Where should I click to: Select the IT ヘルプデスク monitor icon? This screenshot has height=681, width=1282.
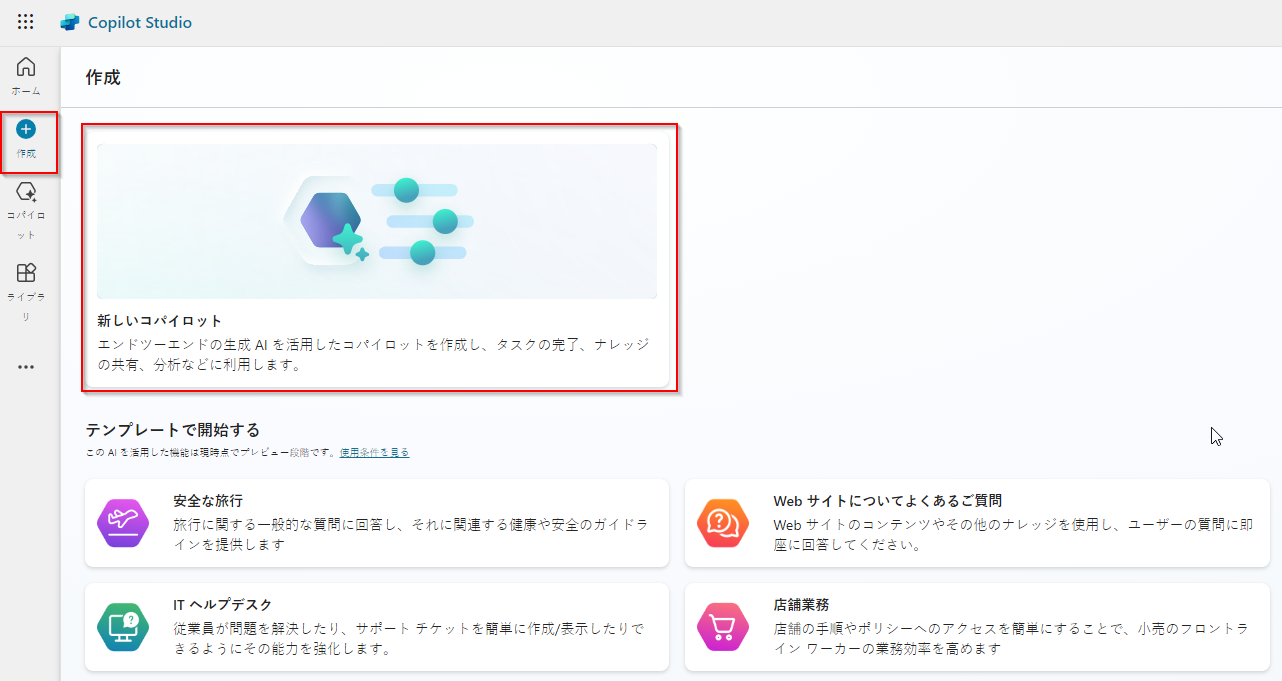pyautogui.click(x=122, y=626)
